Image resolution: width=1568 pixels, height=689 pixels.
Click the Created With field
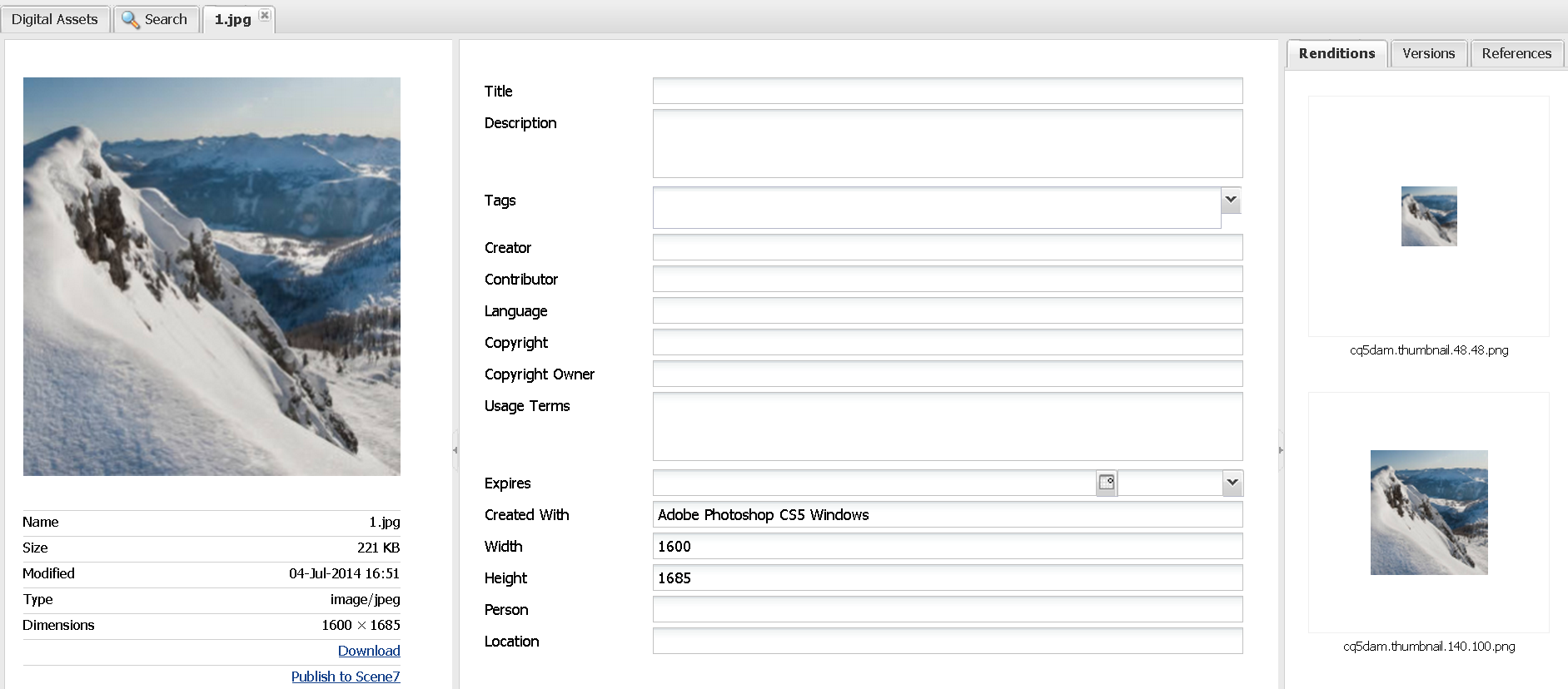pyautogui.click(x=948, y=514)
